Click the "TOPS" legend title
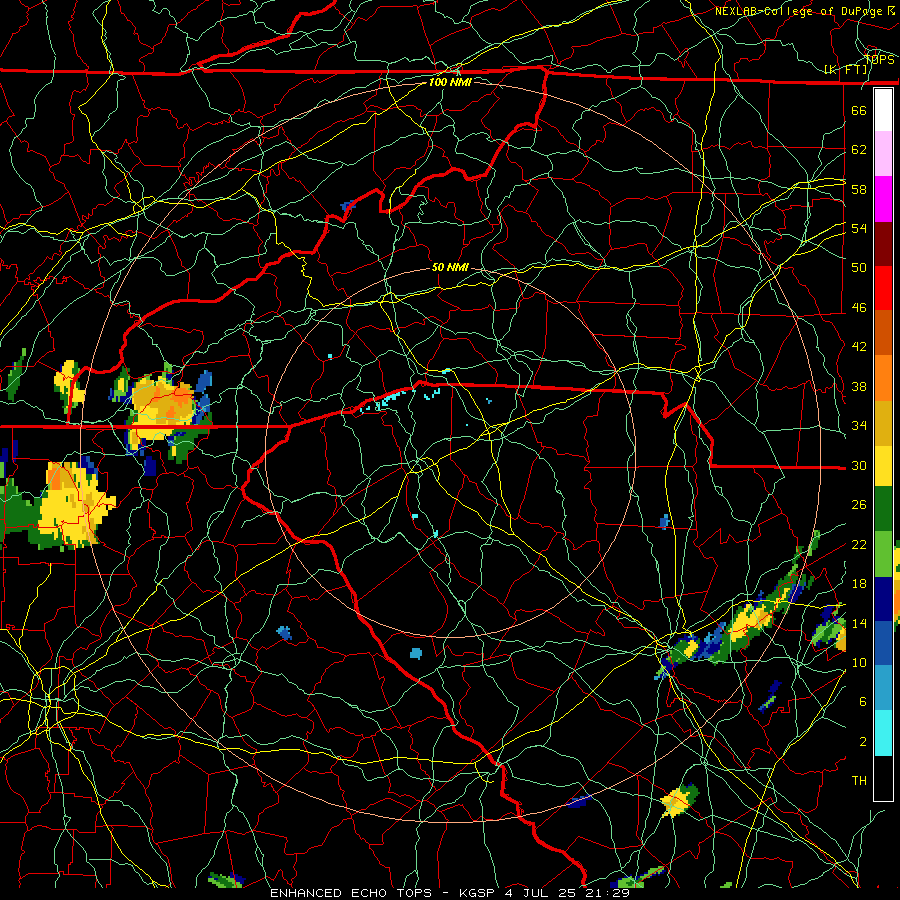Screen dimensions: 900x900 880,60
